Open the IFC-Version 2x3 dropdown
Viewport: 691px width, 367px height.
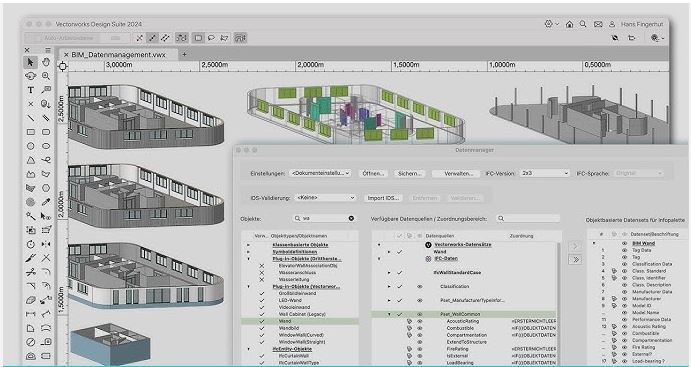(x=545, y=174)
